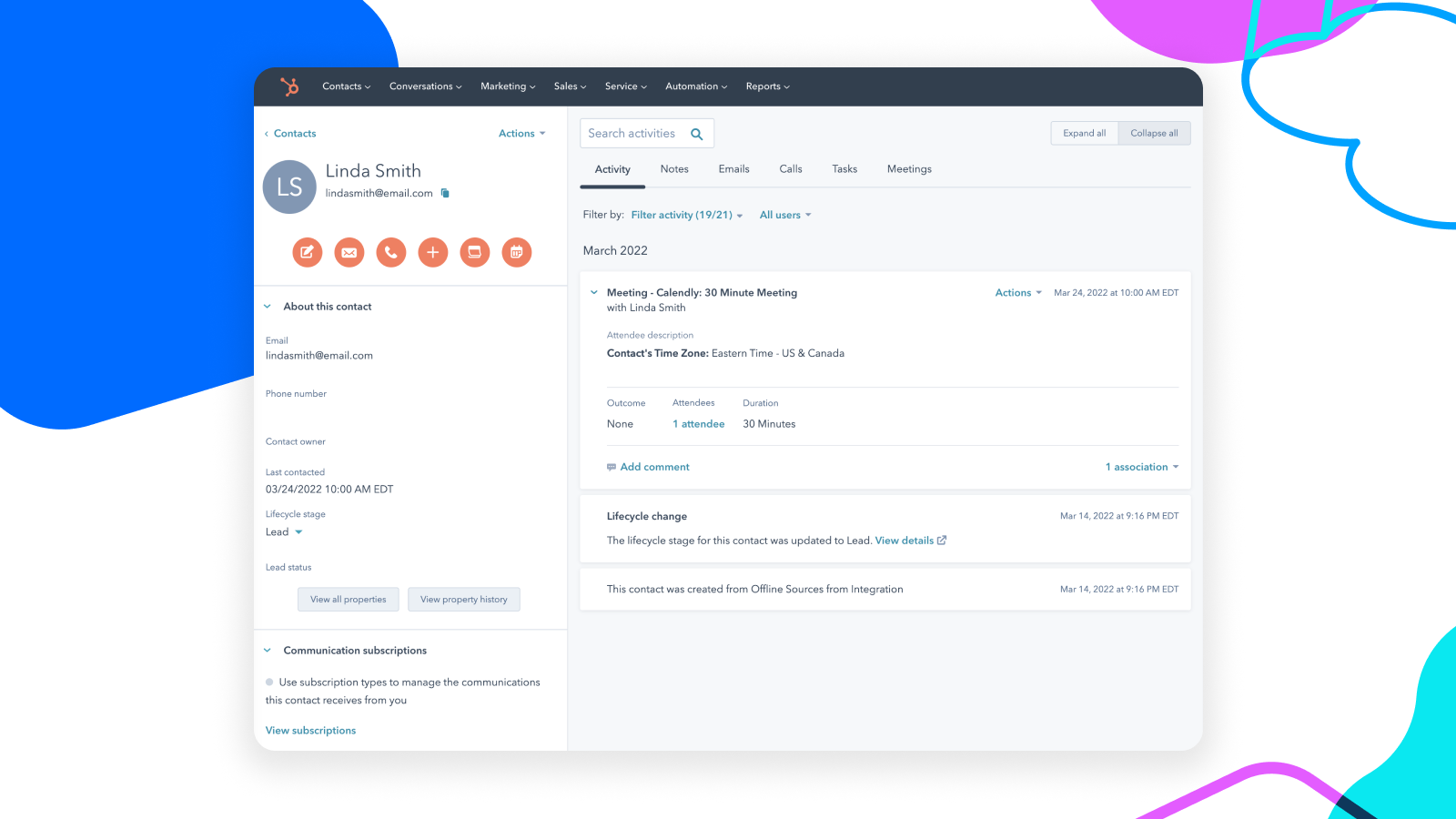Open the Sales nav menu
This screenshot has height=819, width=1456.
570,86
